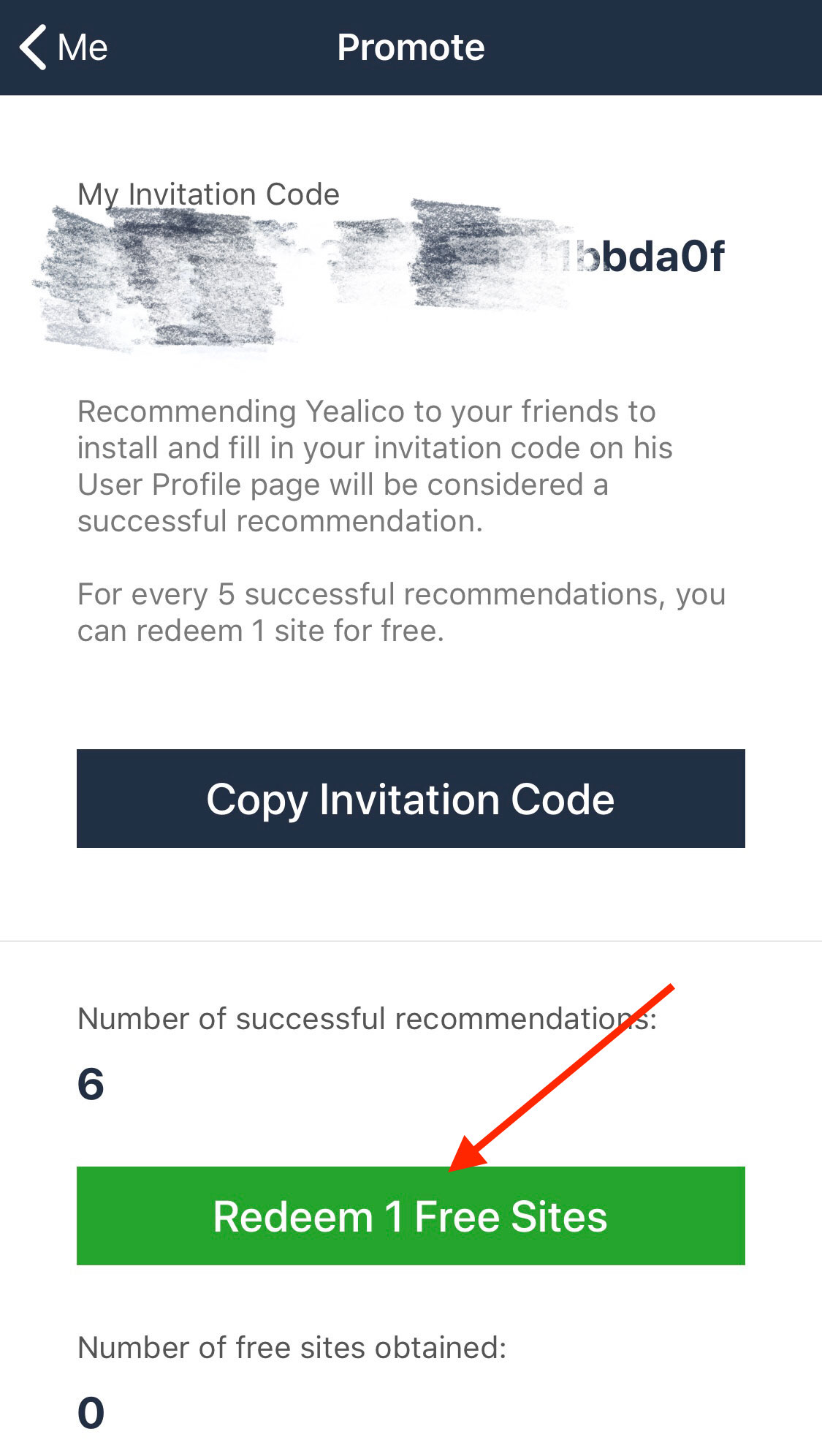Image resolution: width=822 pixels, height=1456 pixels.
Task: Tap the "successful recommendation." sentence ending
Action: tap(280, 521)
